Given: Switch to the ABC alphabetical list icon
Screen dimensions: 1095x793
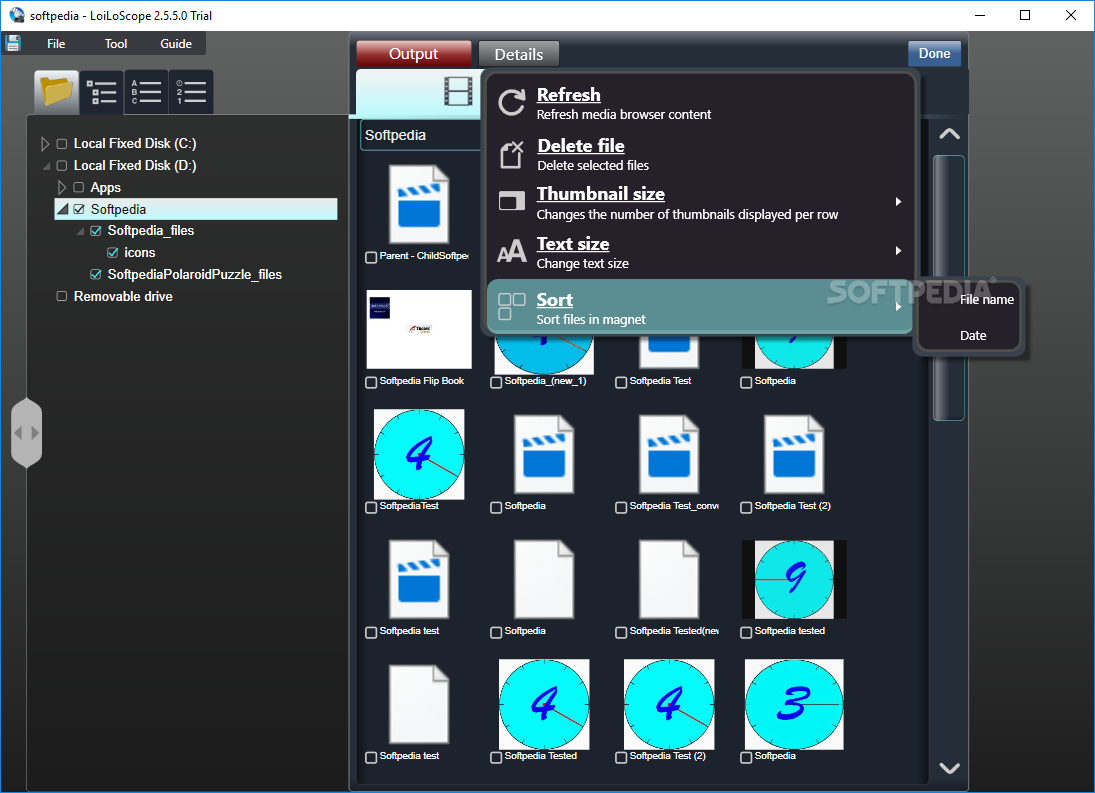Looking at the screenshot, I should 146,91.
